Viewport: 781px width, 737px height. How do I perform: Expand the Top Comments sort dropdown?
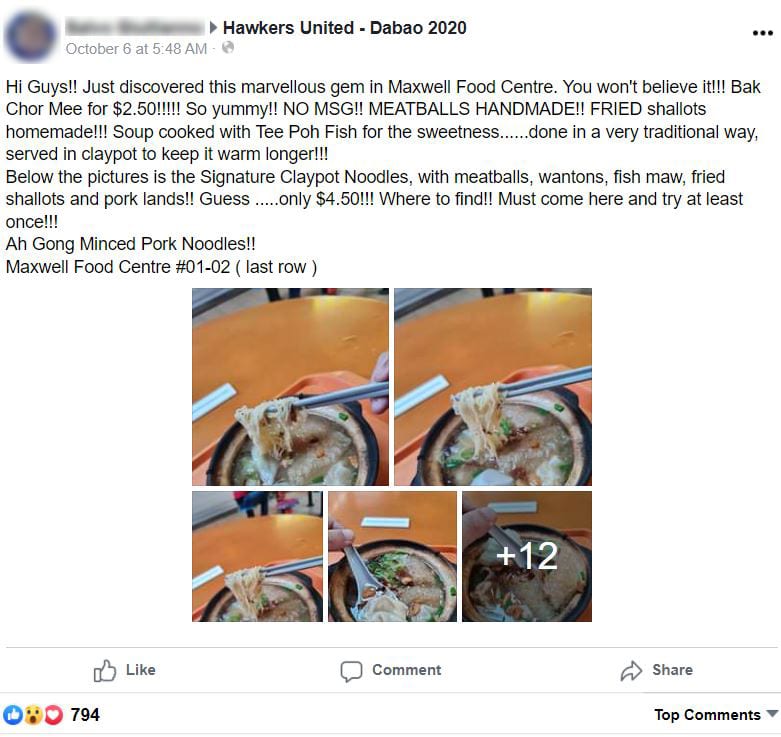[716, 715]
